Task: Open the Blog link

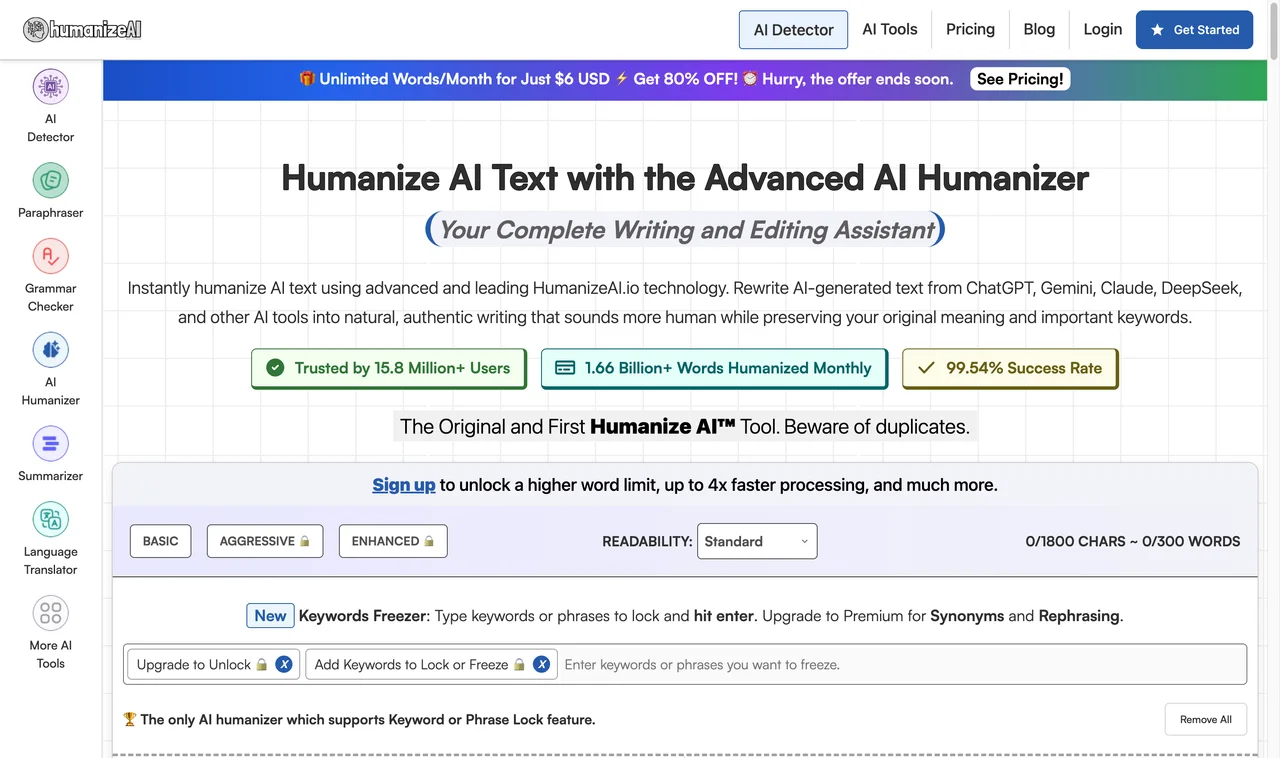Action: [x=1039, y=29]
